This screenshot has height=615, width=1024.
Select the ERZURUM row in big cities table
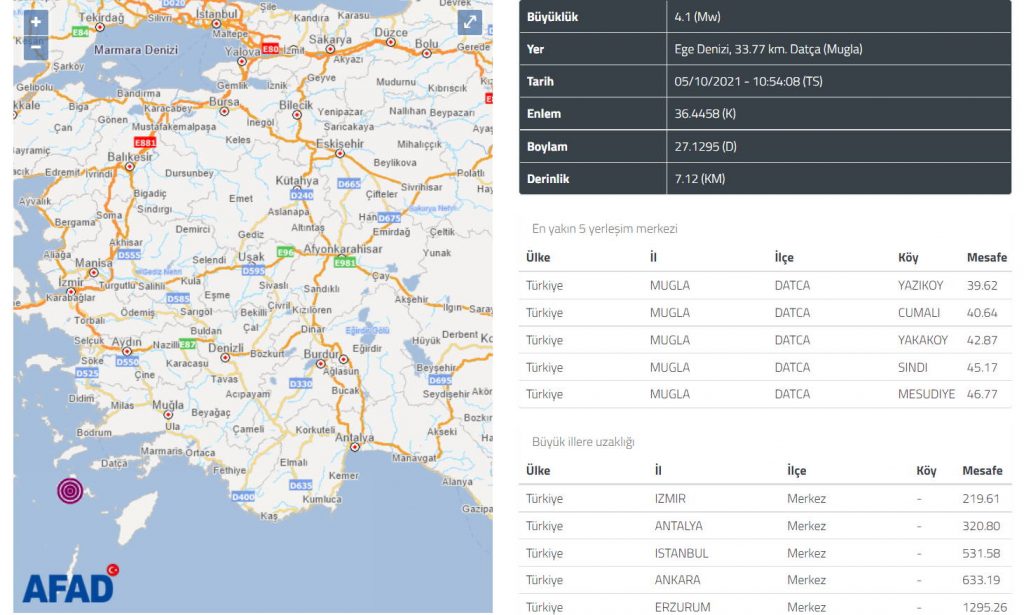pos(765,606)
